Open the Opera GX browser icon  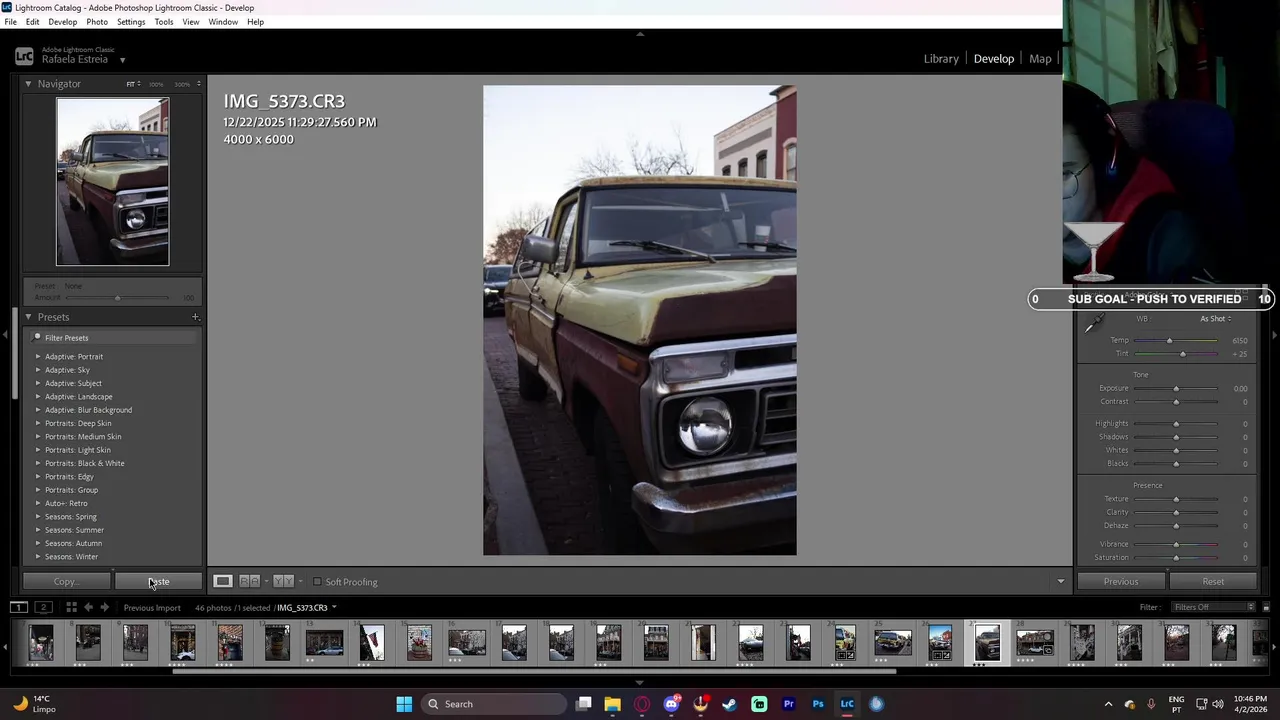(642, 704)
